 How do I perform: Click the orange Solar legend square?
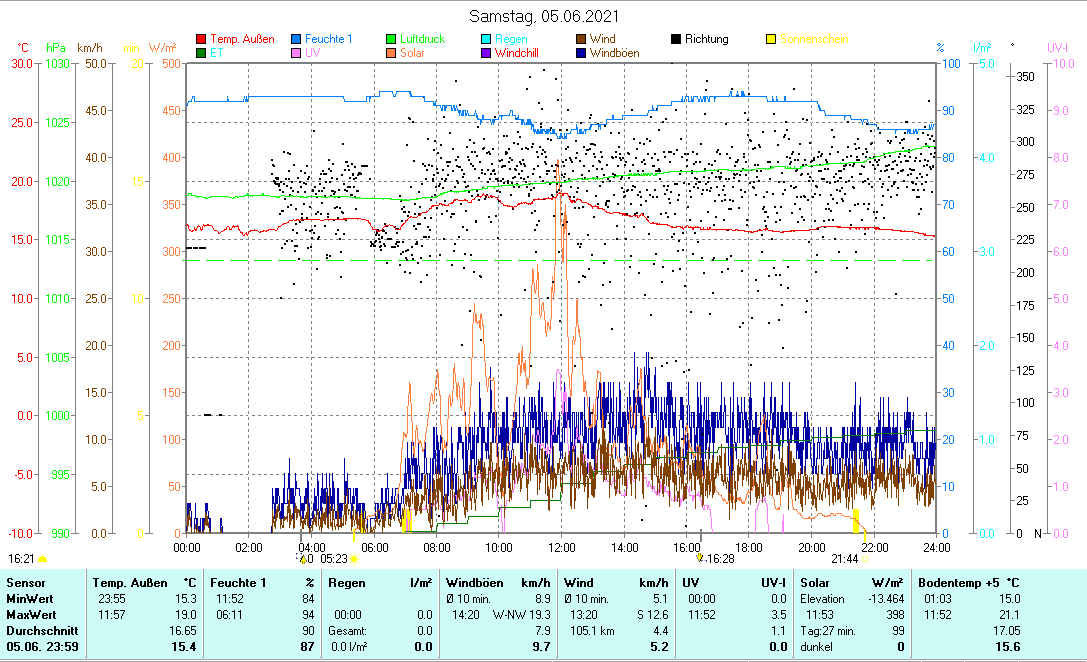[x=391, y=53]
